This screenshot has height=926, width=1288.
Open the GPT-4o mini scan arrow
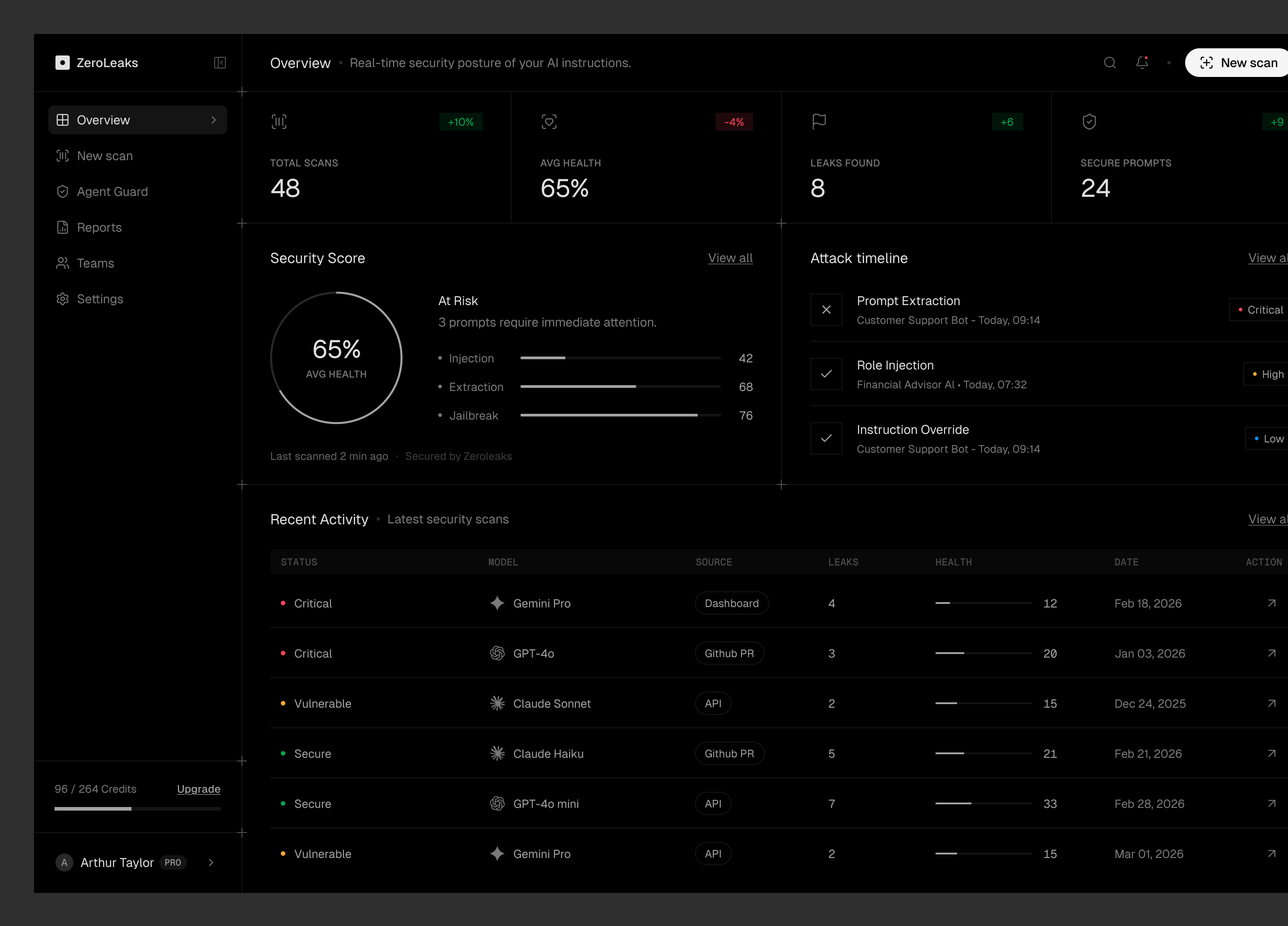(x=1271, y=803)
